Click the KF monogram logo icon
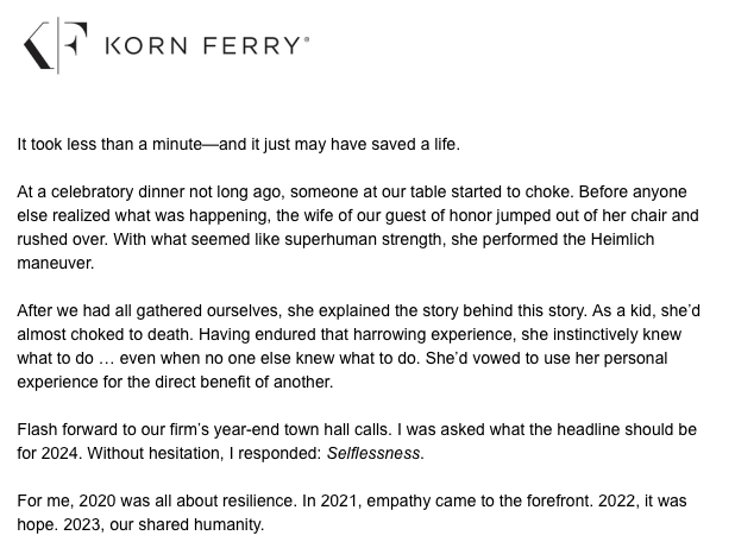Screen dimensions: 736x548 click(55, 46)
